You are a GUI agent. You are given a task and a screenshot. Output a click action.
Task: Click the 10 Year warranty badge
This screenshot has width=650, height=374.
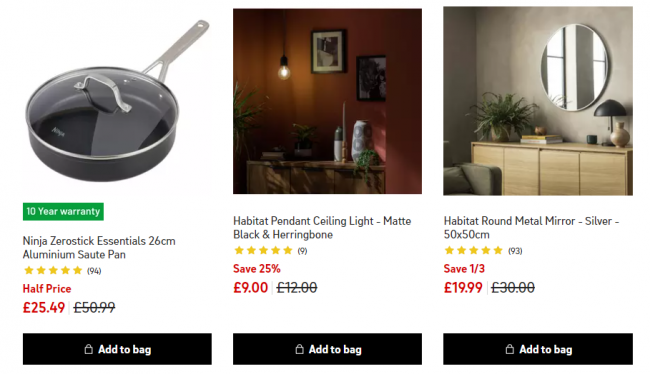click(x=63, y=211)
